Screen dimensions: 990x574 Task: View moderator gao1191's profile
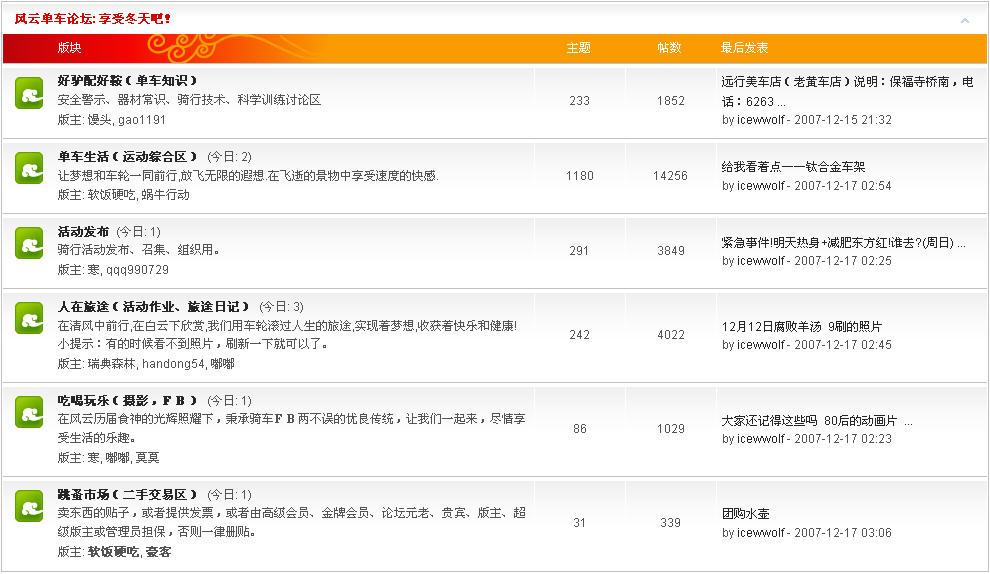point(142,120)
